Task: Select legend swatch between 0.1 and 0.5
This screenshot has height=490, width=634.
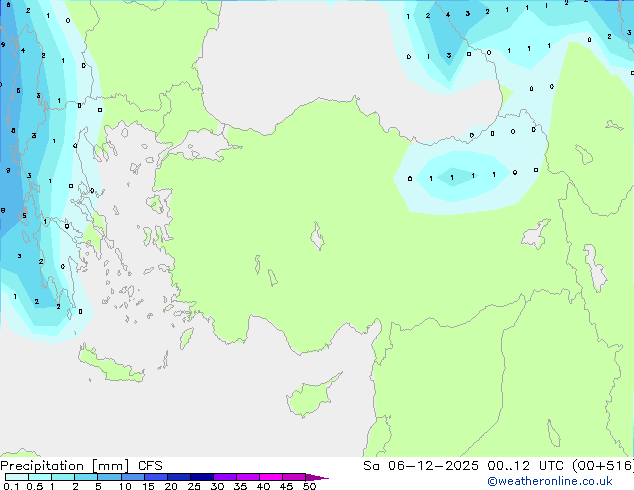Action: coord(17,477)
